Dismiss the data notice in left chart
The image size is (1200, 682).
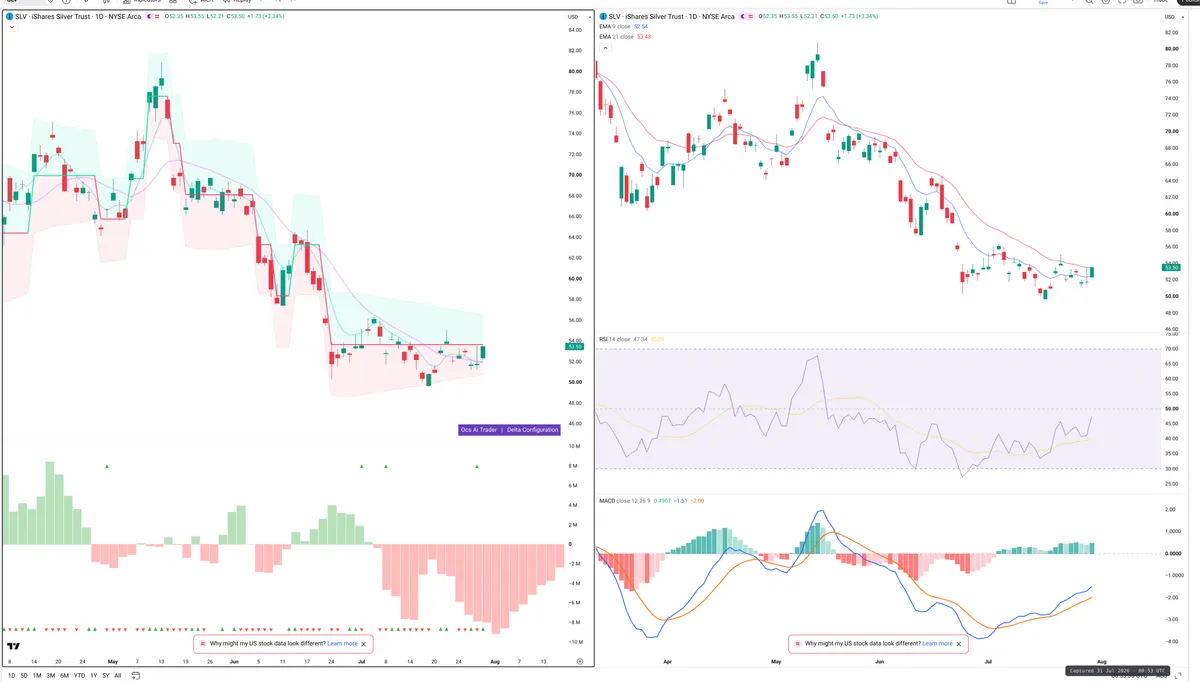tap(365, 644)
